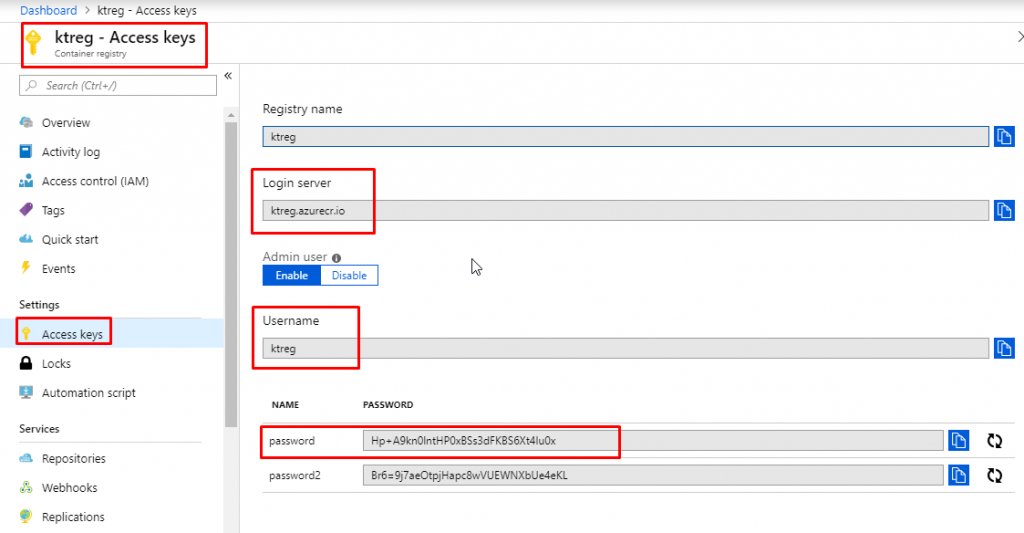The height and width of the screenshot is (533, 1024).
Task: Select Access keys under Settings
Action: click(x=72, y=334)
